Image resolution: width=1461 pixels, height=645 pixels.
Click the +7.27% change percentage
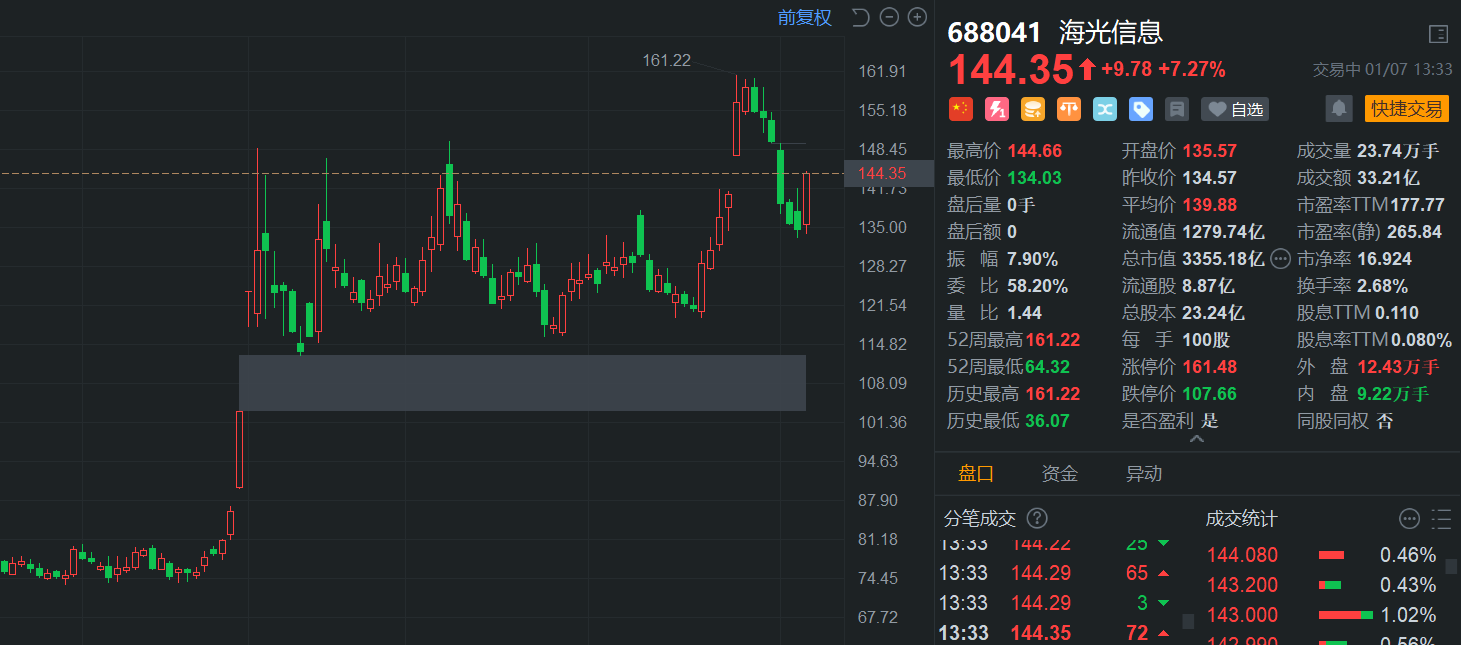click(x=1192, y=69)
